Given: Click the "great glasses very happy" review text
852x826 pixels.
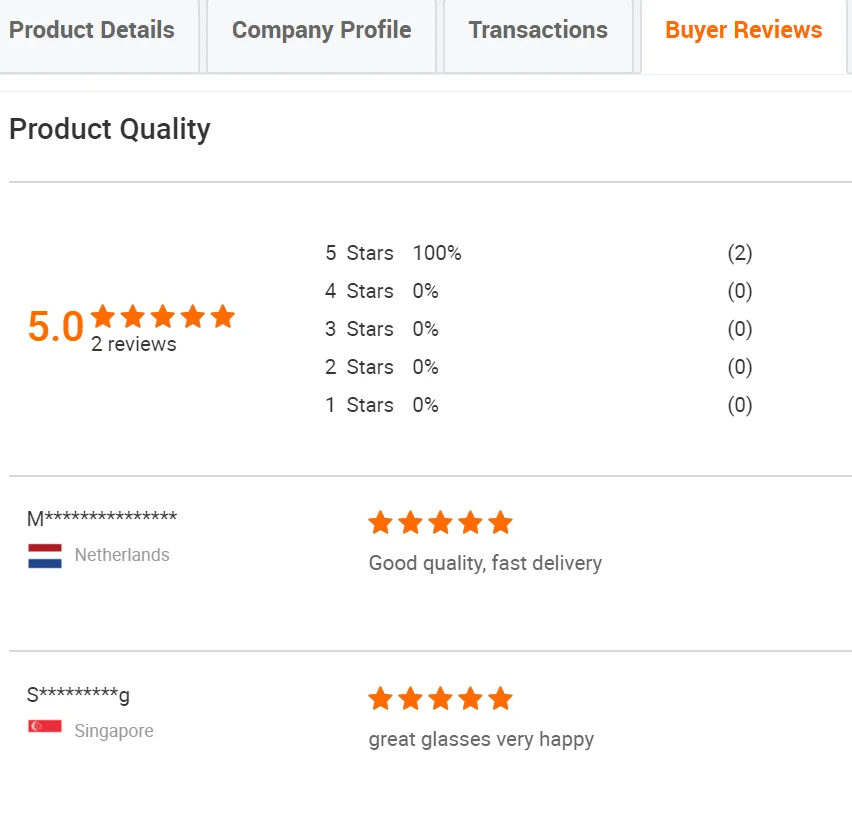Looking at the screenshot, I should click(x=481, y=740).
